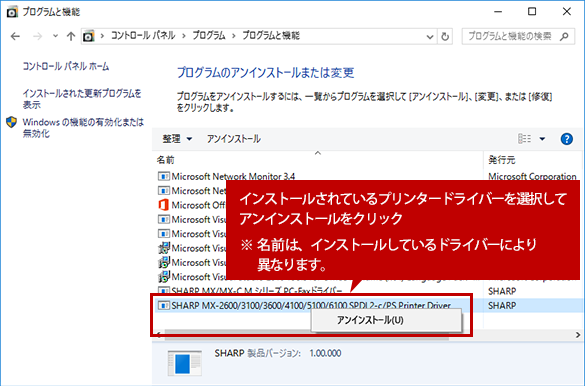Go up one level arrow
585x386 pixels.
[71, 36]
